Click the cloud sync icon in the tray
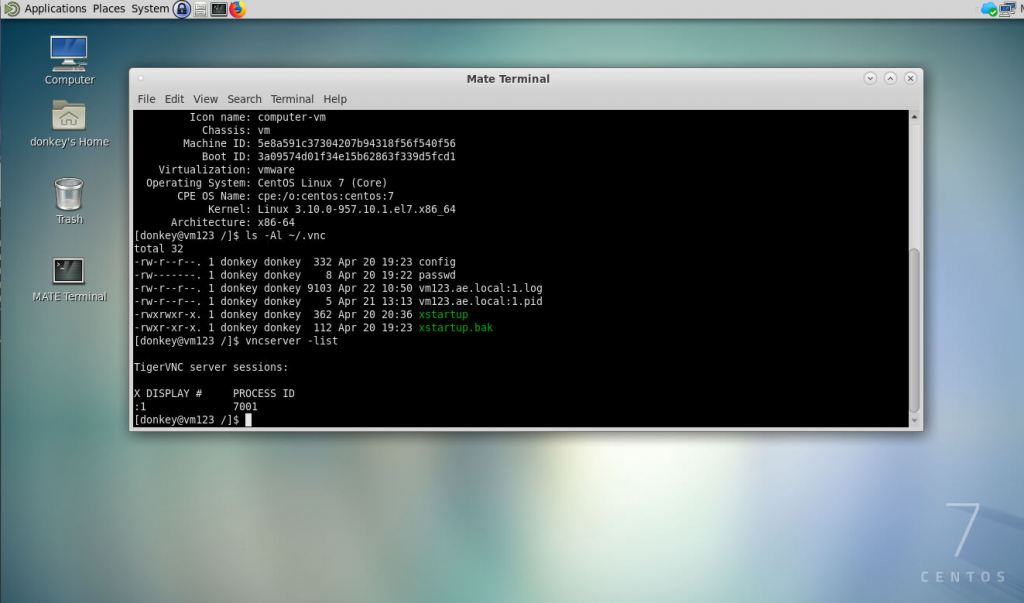Viewport: 1024px width, 603px height. point(989,9)
